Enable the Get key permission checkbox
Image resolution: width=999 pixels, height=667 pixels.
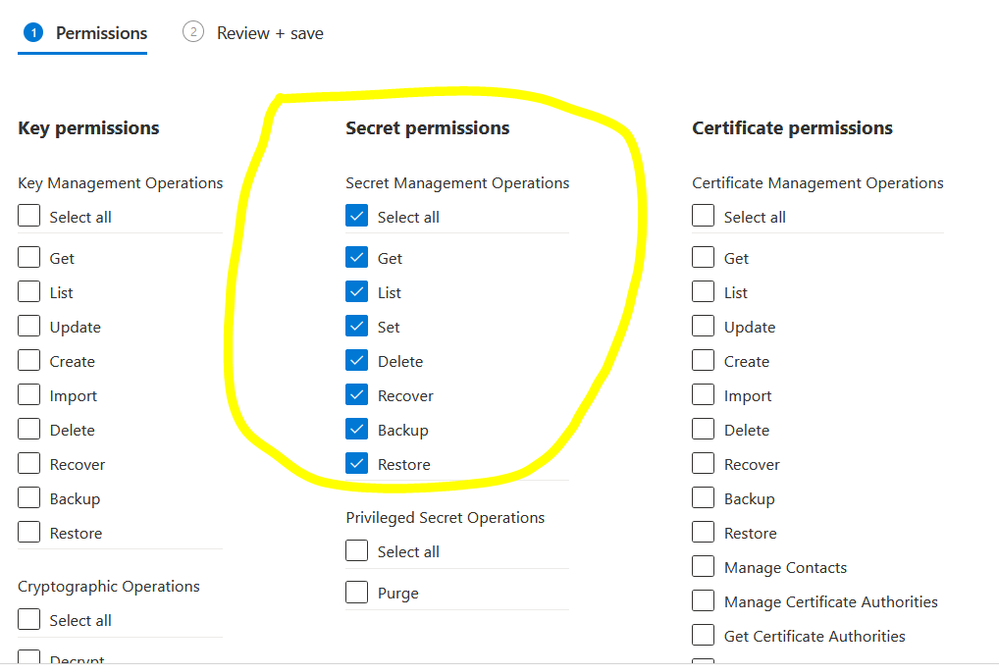pyautogui.click(x=30, y=258)
